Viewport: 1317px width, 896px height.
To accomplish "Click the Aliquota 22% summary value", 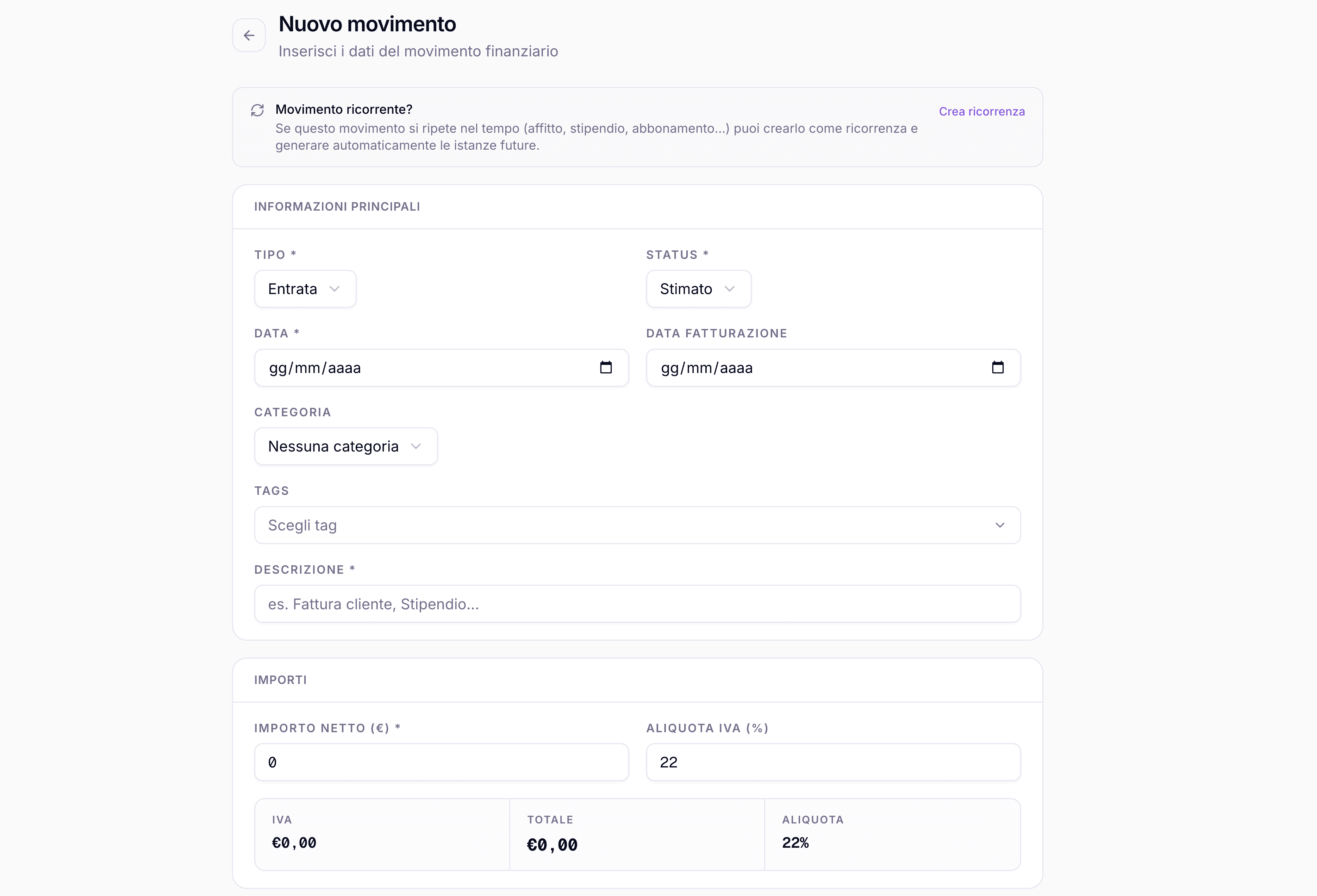I will click(x=795, y=843).
